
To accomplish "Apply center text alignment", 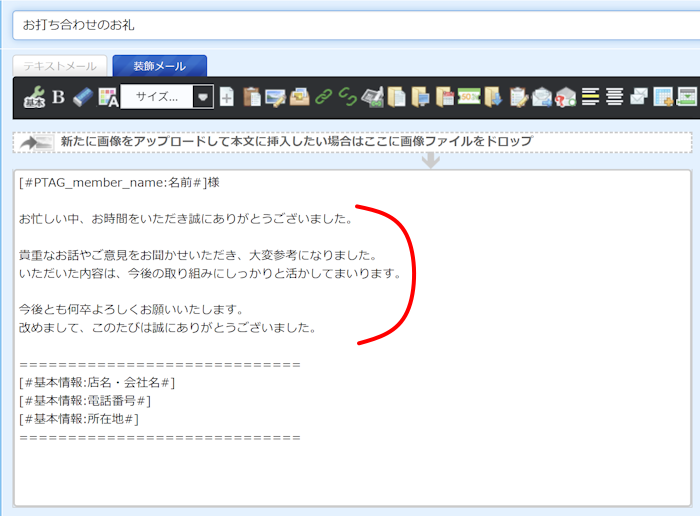I will coord(615,97).
